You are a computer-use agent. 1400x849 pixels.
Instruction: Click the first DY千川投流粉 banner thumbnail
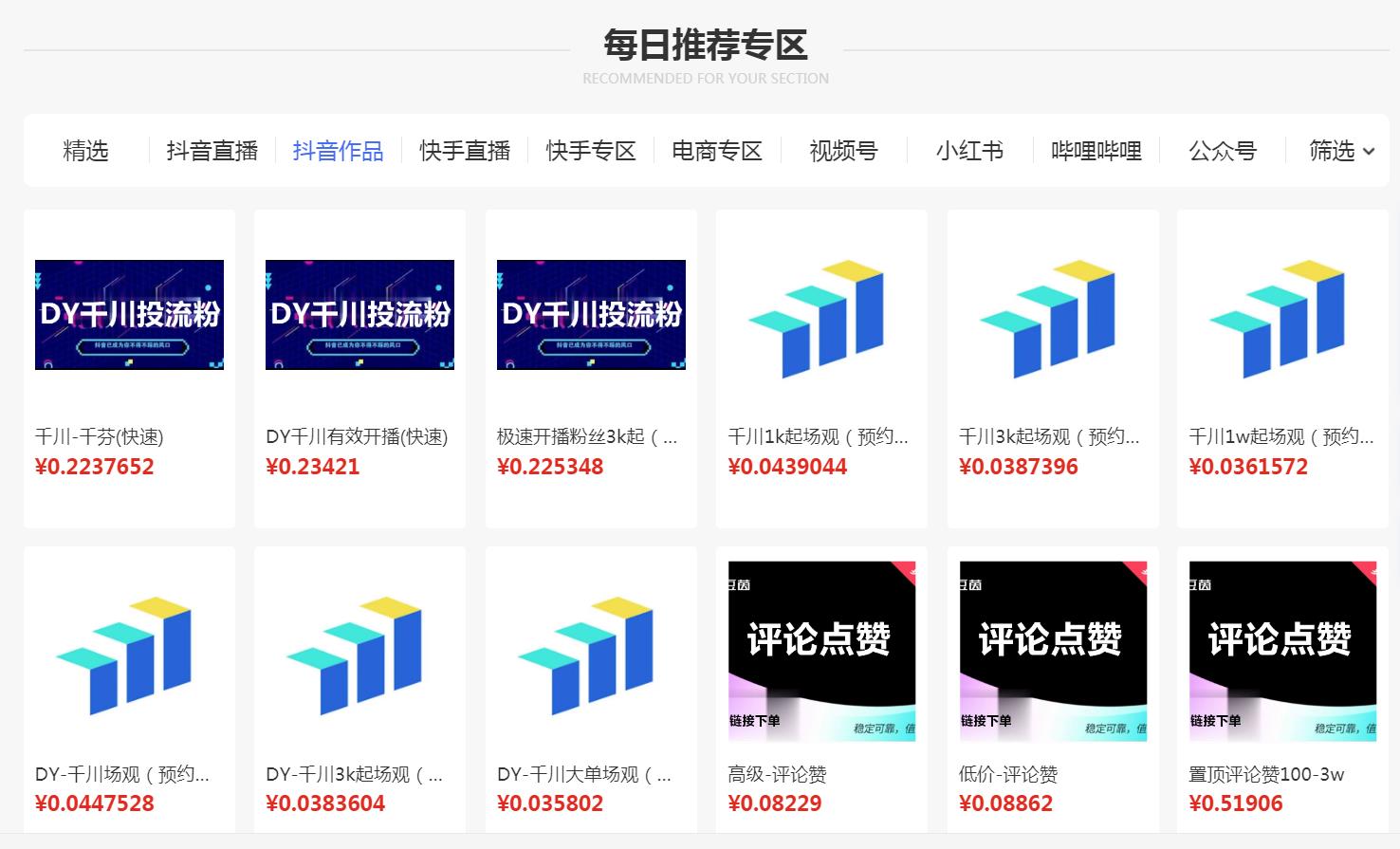pos(129,314)
